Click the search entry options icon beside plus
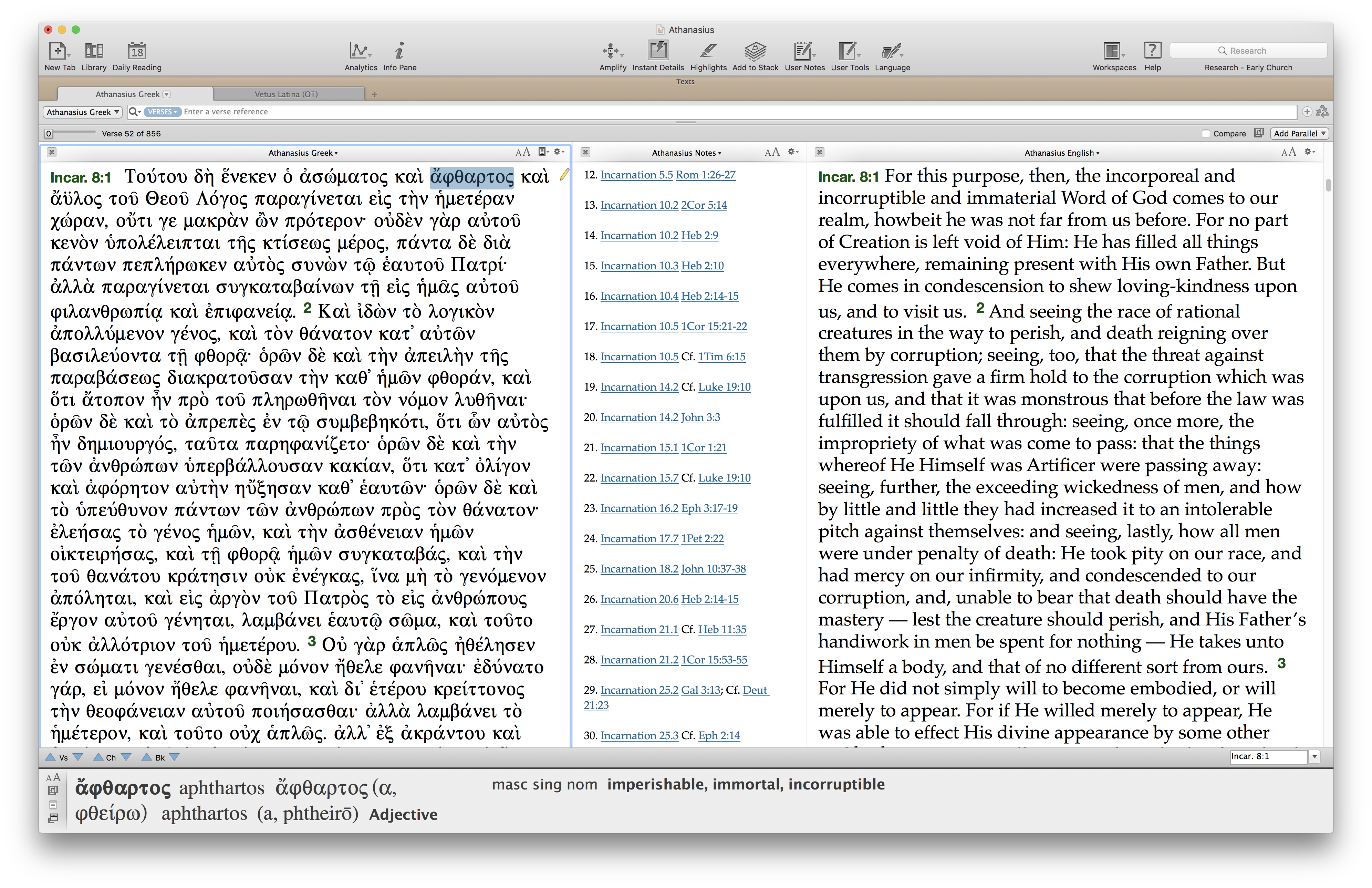Image resolution: width=1372 pixels, height=888 pixels. click(1322, 111)
